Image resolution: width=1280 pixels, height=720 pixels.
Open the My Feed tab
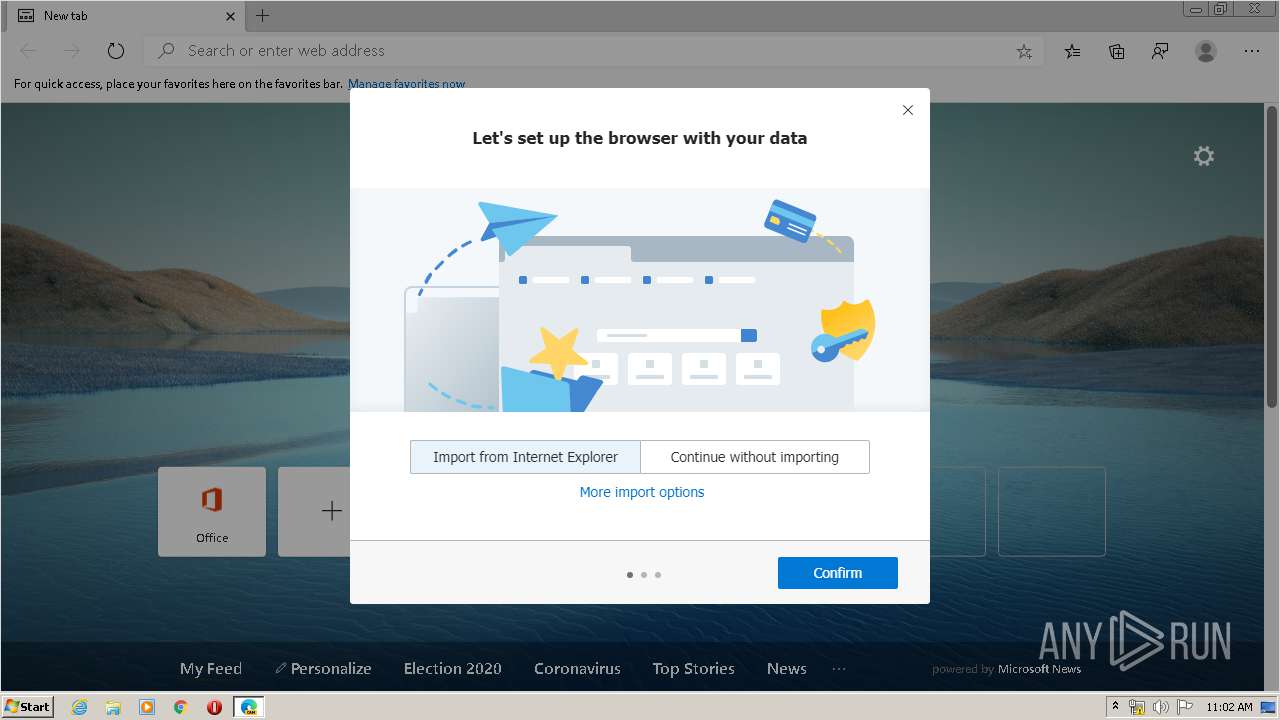211,669
